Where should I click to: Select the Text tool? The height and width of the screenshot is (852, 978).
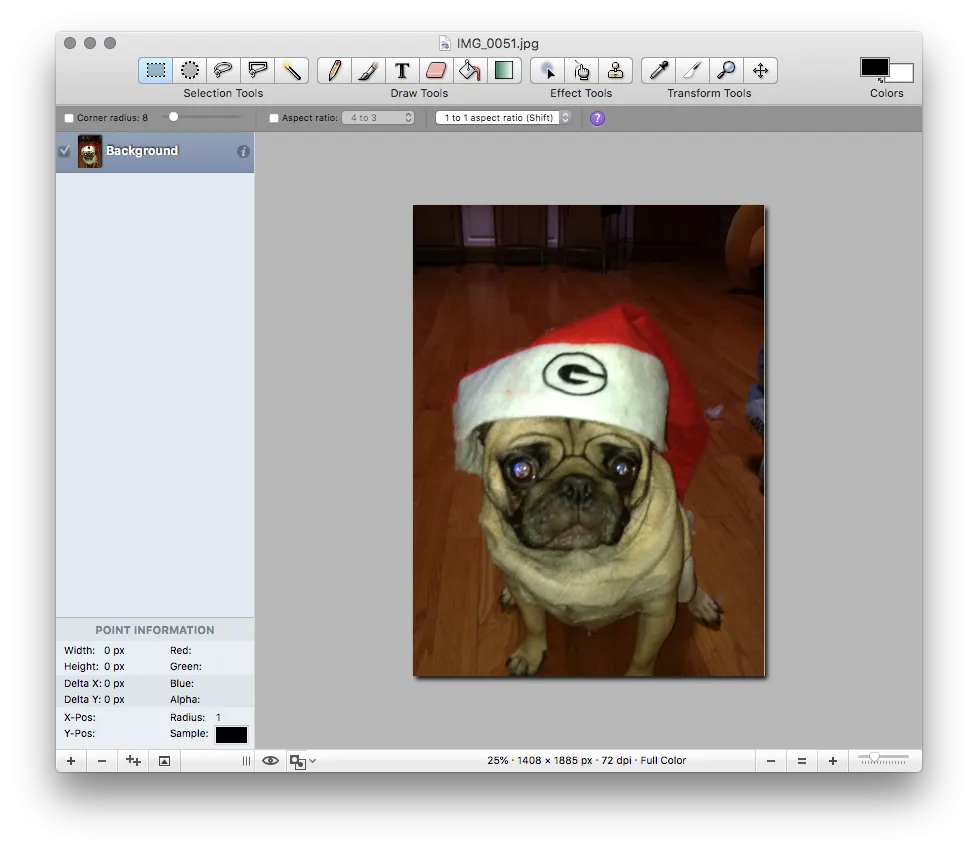pos(402,70)
